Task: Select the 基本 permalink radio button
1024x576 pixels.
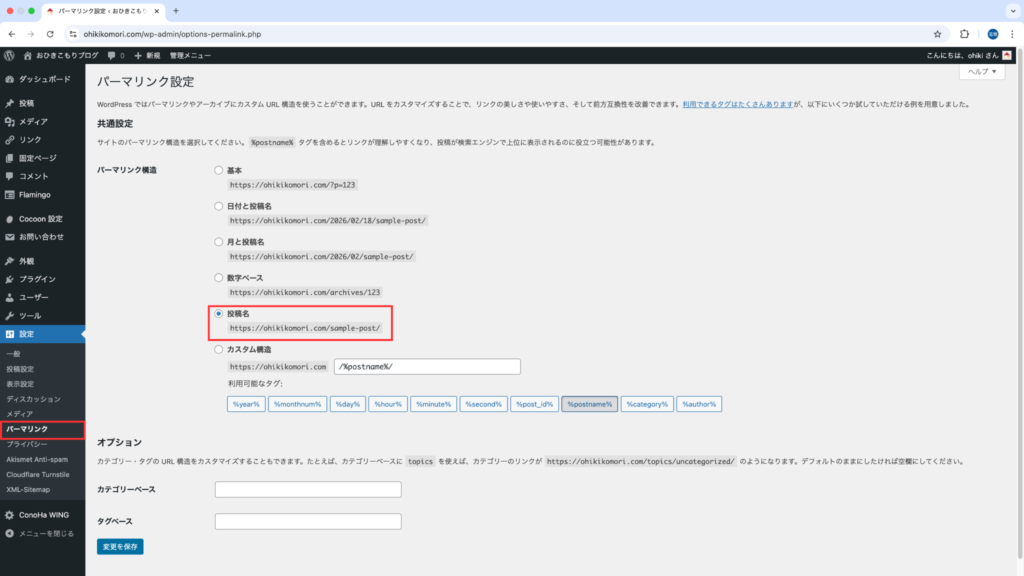Action: (x=219, y=171)
